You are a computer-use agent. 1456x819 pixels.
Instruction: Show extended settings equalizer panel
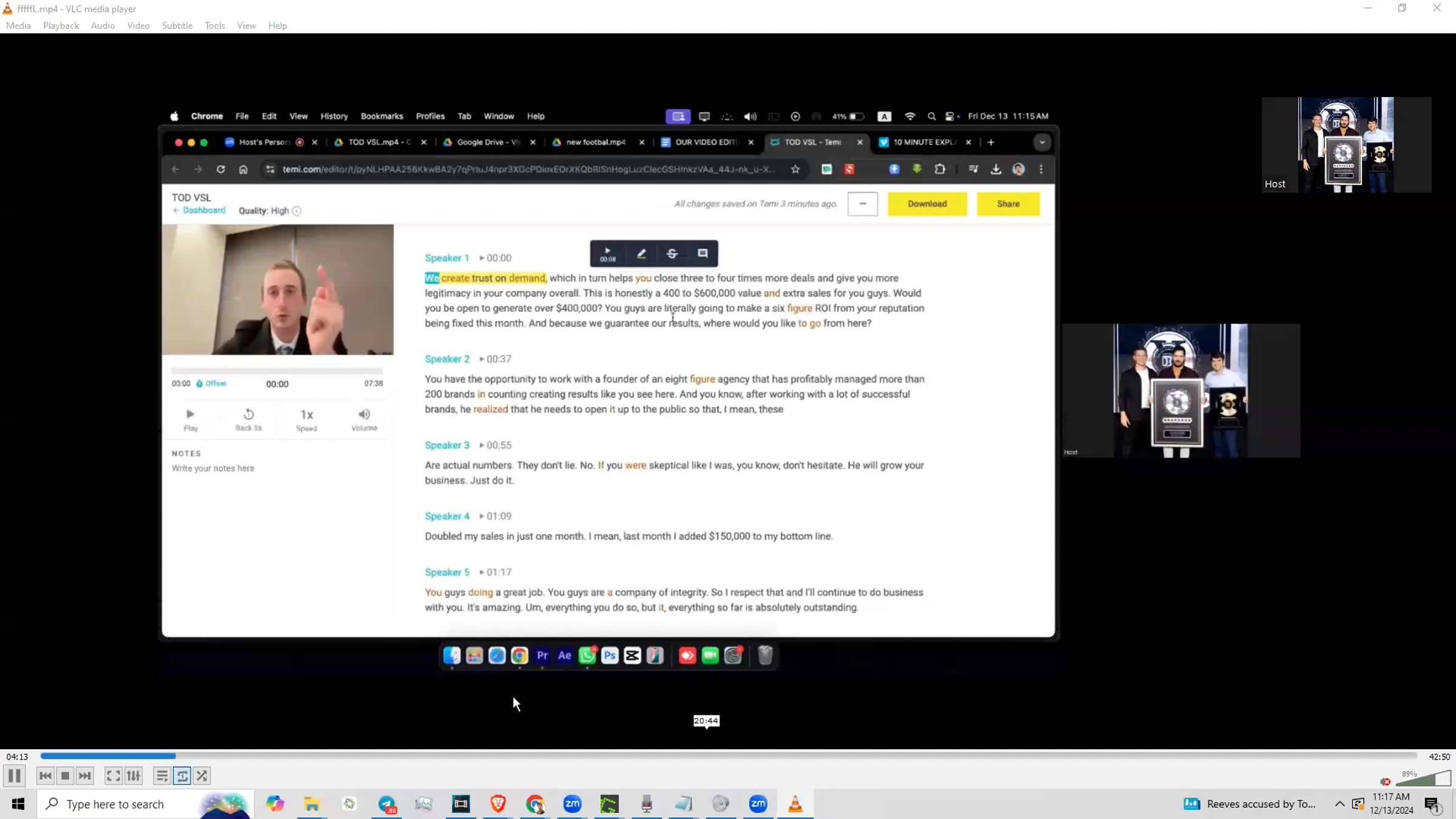pos(133,776)
